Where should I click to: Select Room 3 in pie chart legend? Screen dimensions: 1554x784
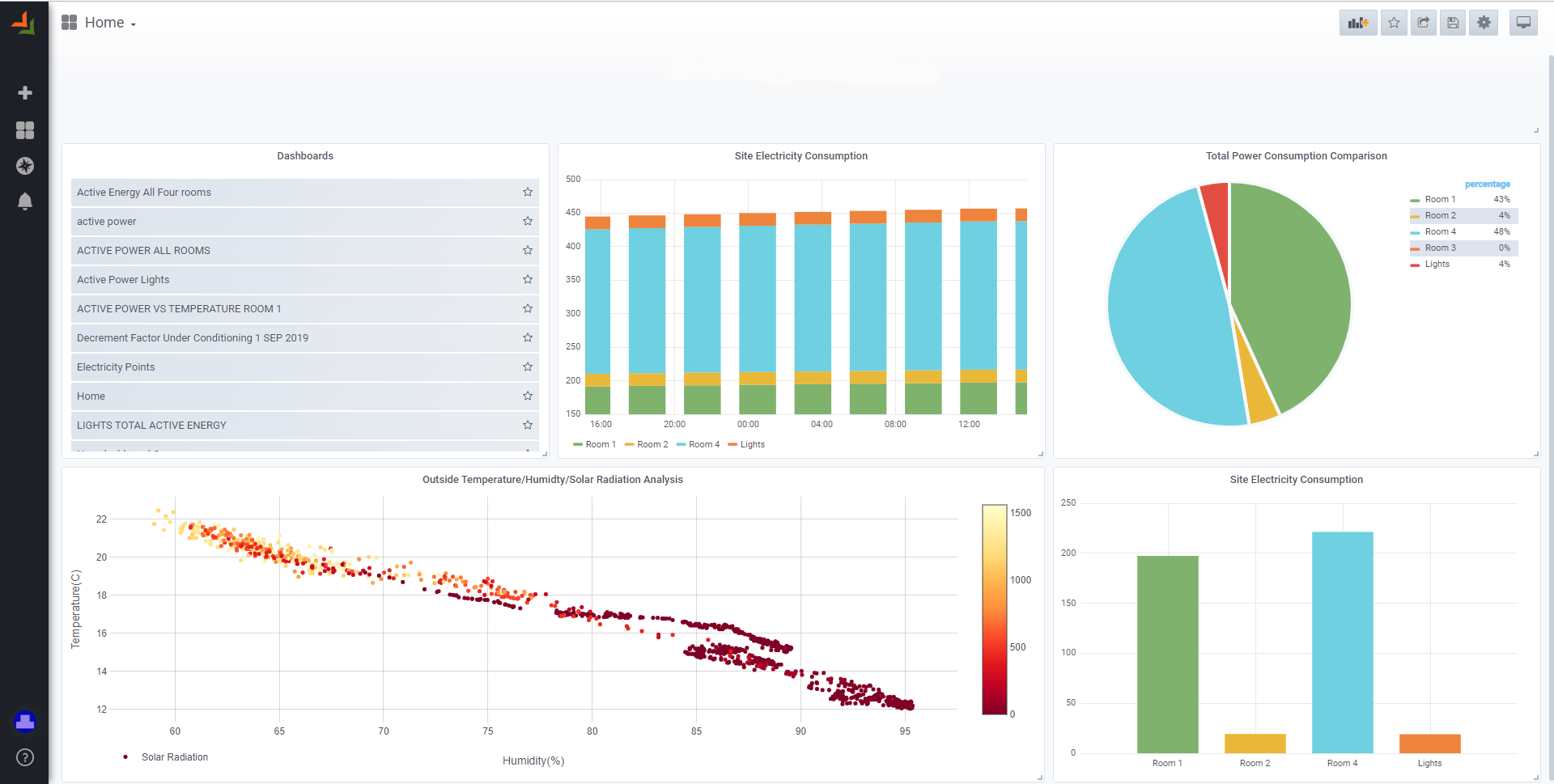coord(1440,248)
